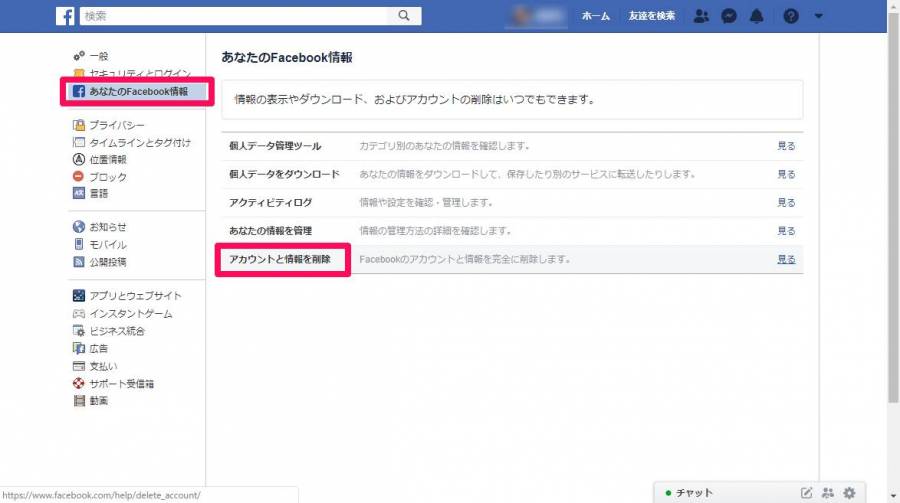Select サポート受信箱 in sidebar

(122, 384)
